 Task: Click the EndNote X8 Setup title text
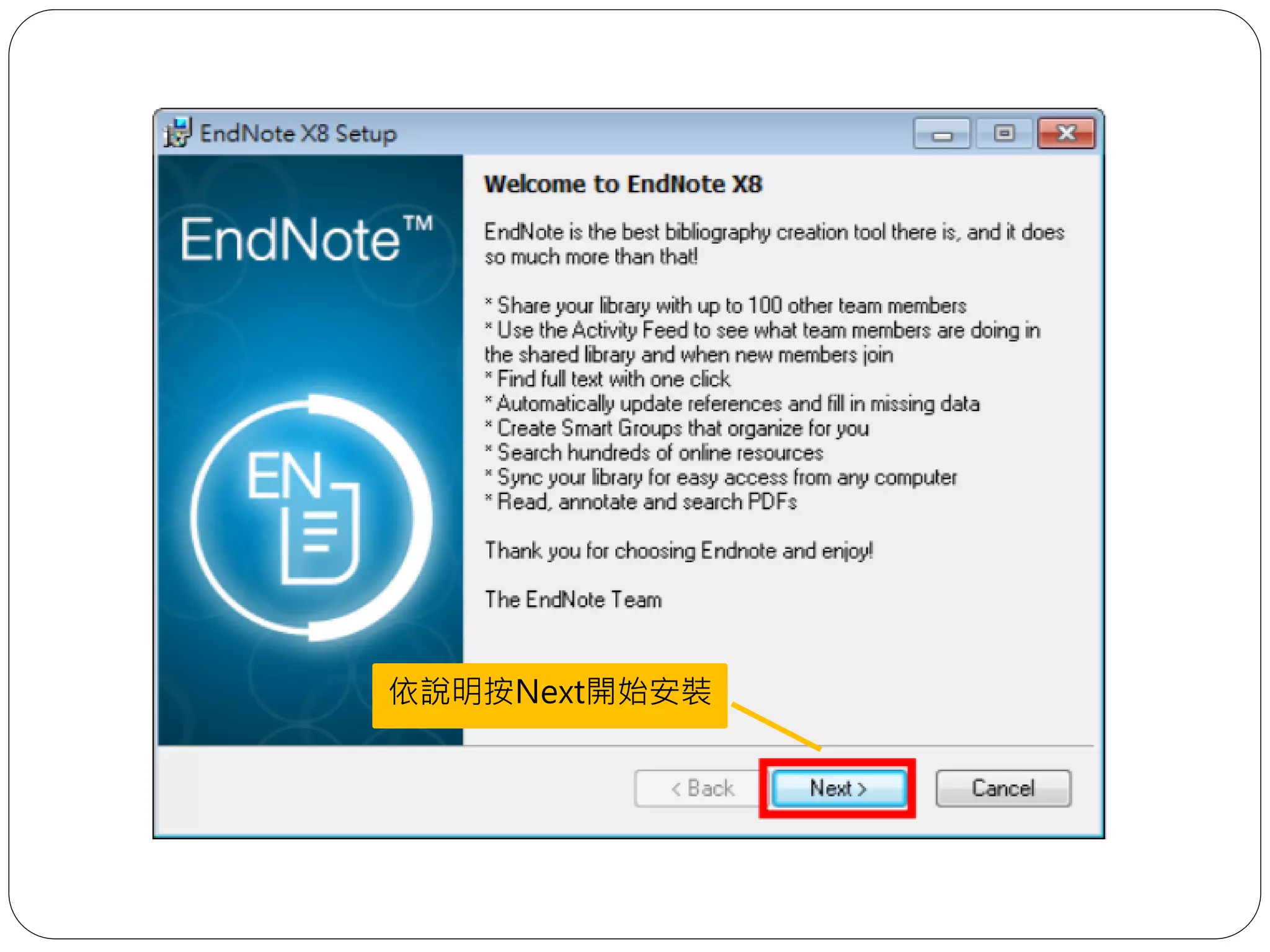click(298, 133)
